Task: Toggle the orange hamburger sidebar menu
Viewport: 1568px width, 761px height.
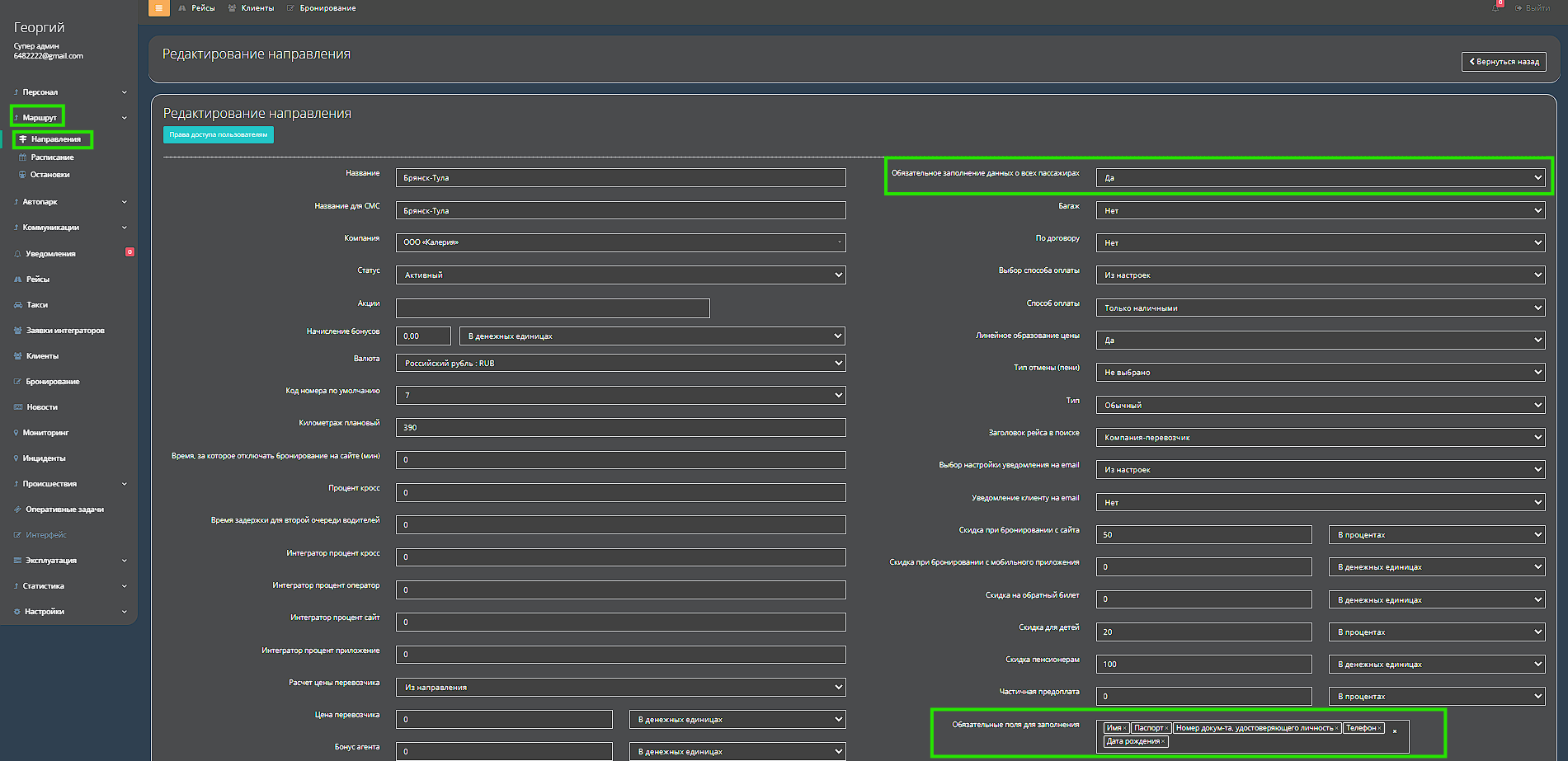Action: pos(158,8)
